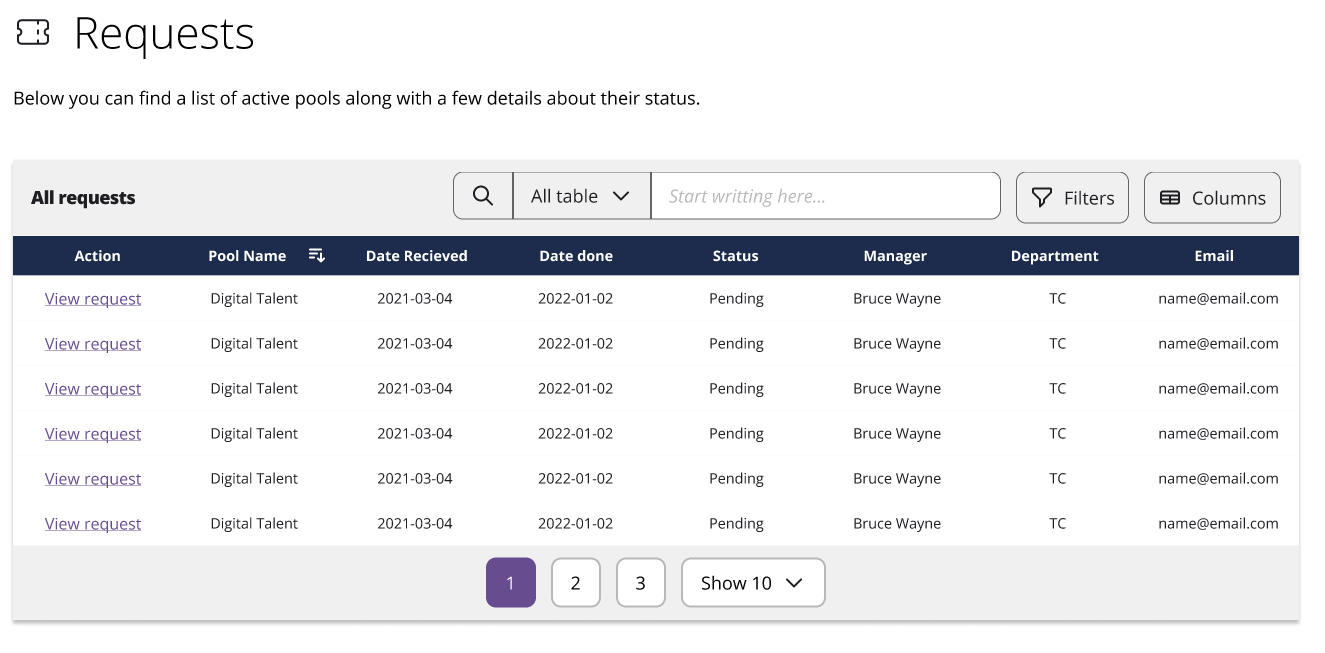Click the search magnifier icon button
Screen dimensions: 1325x653
pos(483,196)
